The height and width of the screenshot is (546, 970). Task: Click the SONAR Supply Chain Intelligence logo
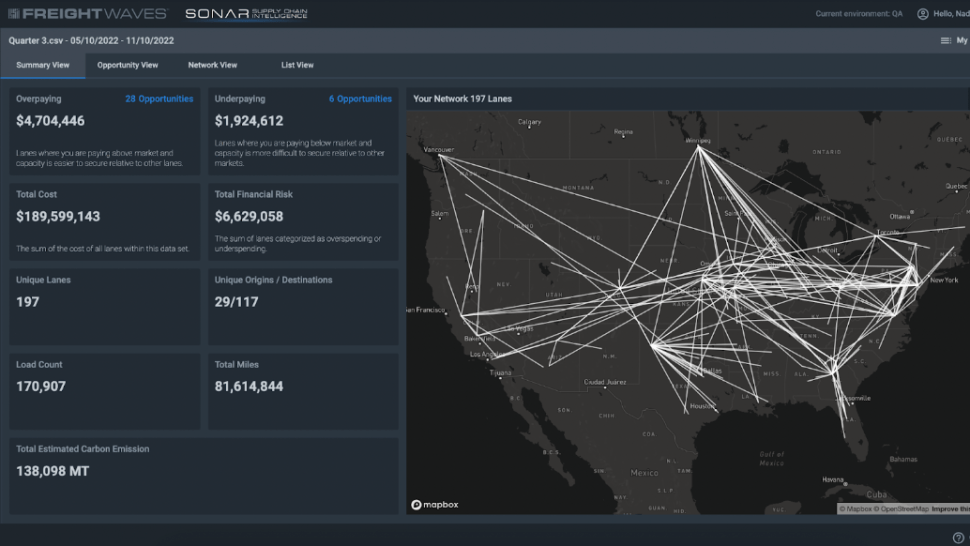tap(246, 14)
